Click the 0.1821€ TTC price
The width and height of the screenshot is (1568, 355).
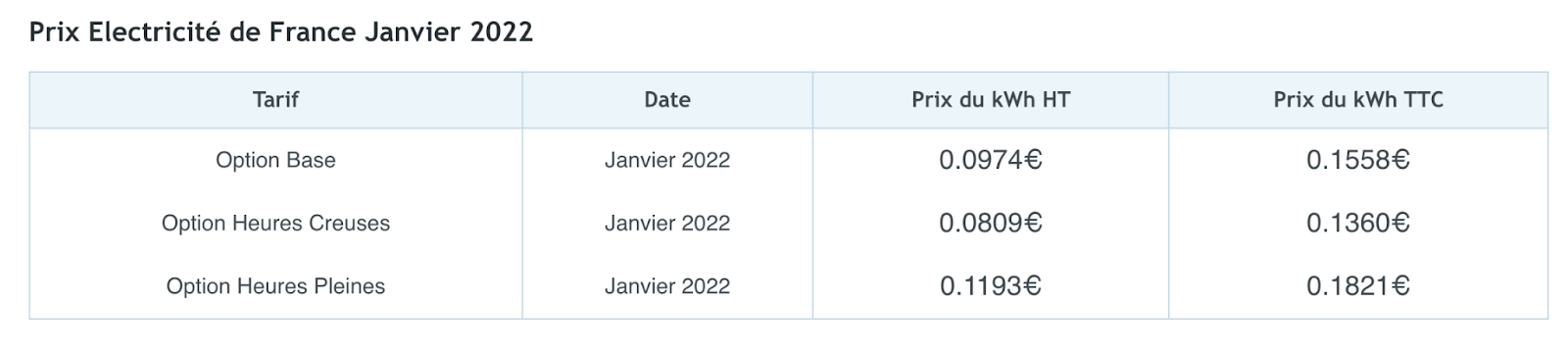(x=1358, y=286)
